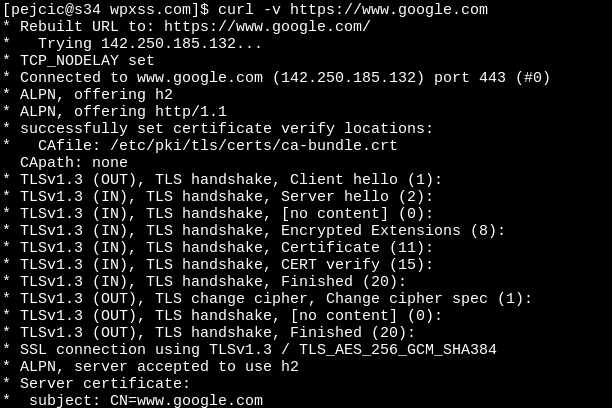Select IP address in Trying line
This screenshot has width=612, height=408.
(168, 43)
